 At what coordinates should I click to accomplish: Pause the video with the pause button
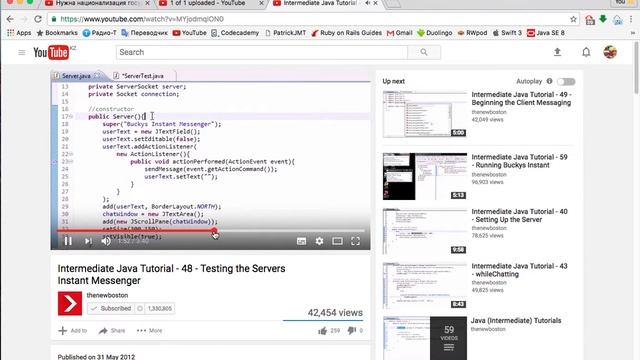(x=68, y=241)
